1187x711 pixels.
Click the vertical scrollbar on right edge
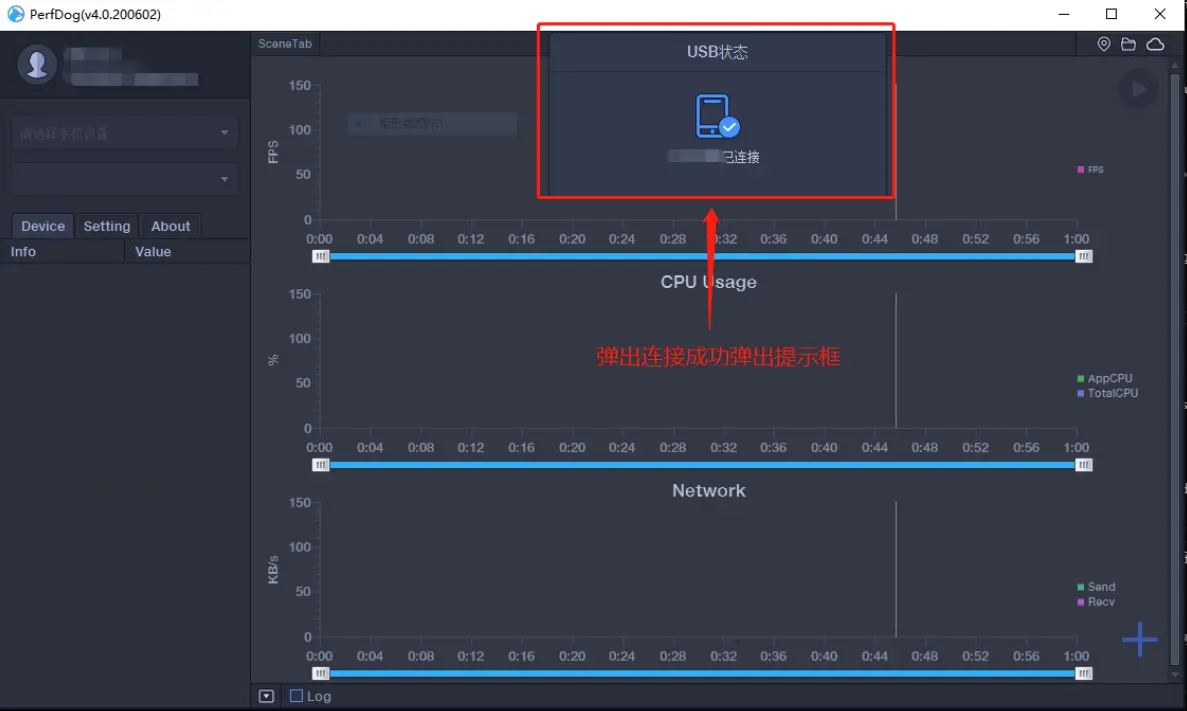click(1174, 371)
